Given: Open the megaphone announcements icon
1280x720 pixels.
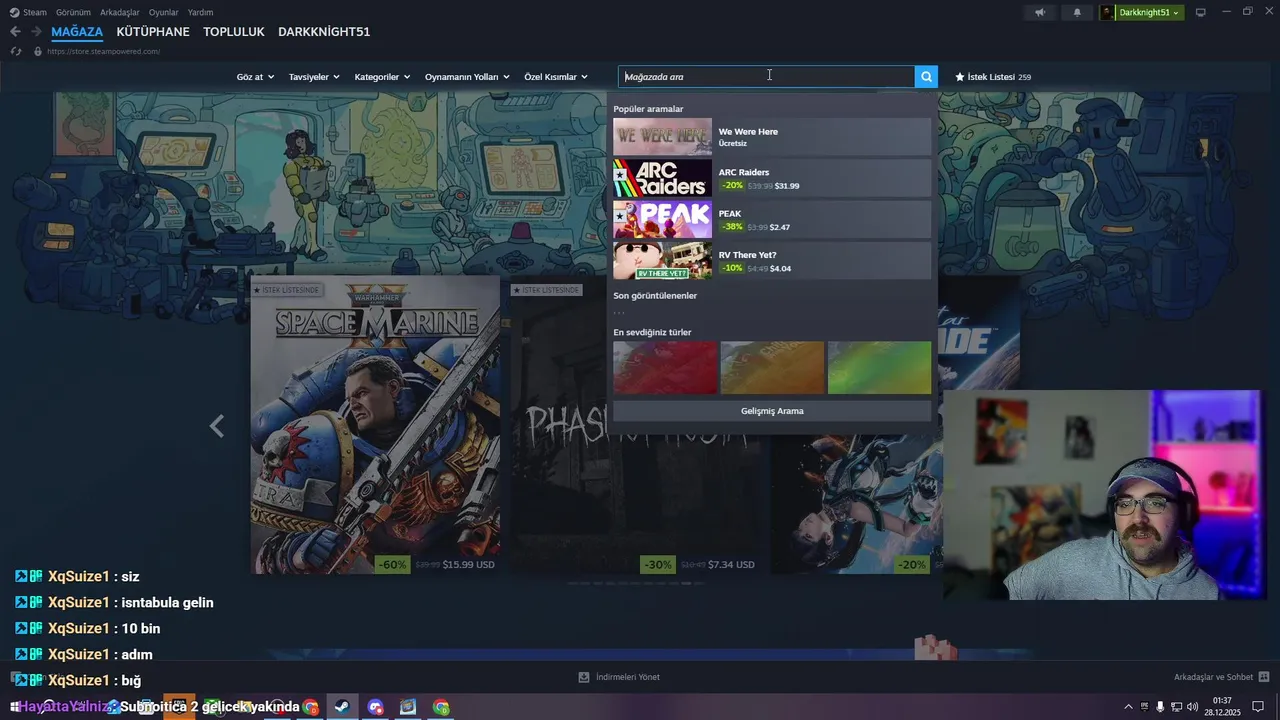Looking at the screenshot, I should [1040, 12].
